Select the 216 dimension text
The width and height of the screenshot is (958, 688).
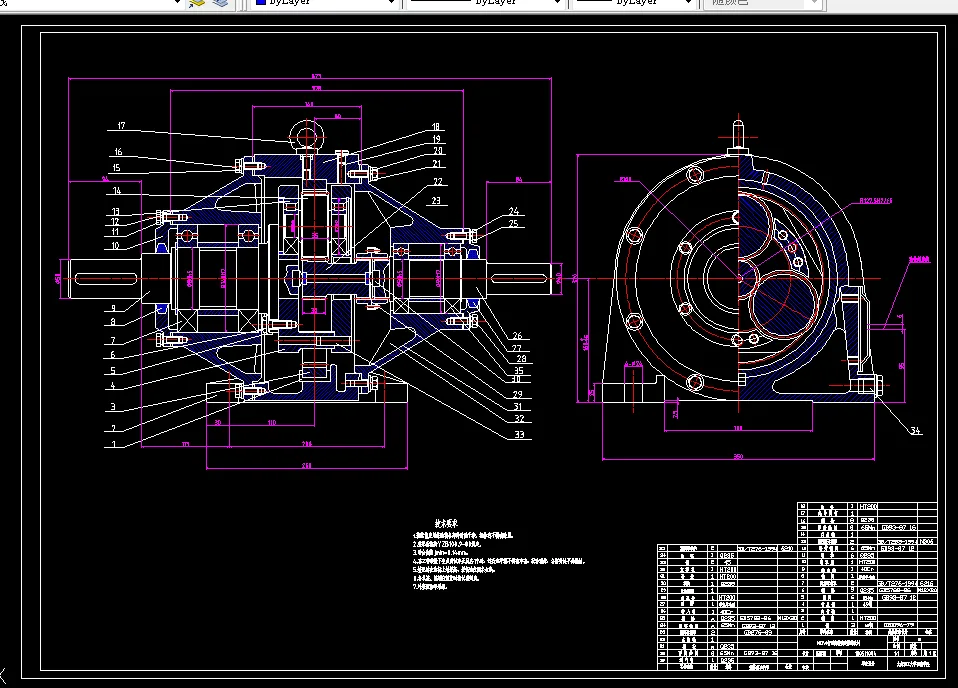click(x=307, y=444)
